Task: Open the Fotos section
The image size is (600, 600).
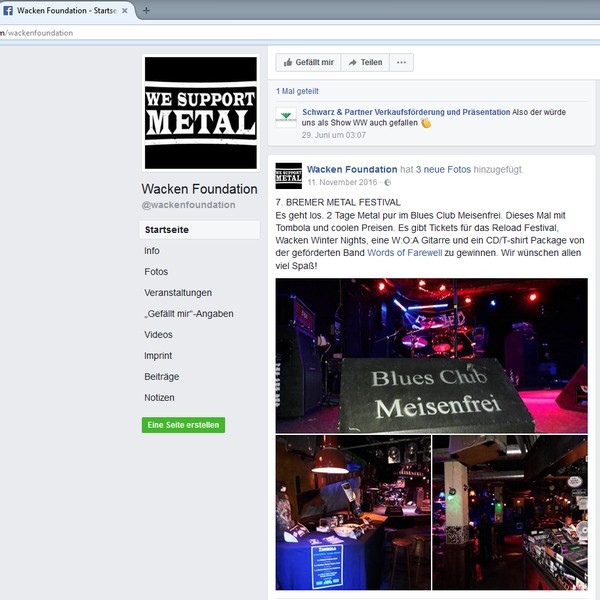Action: (x=156, y=272)
